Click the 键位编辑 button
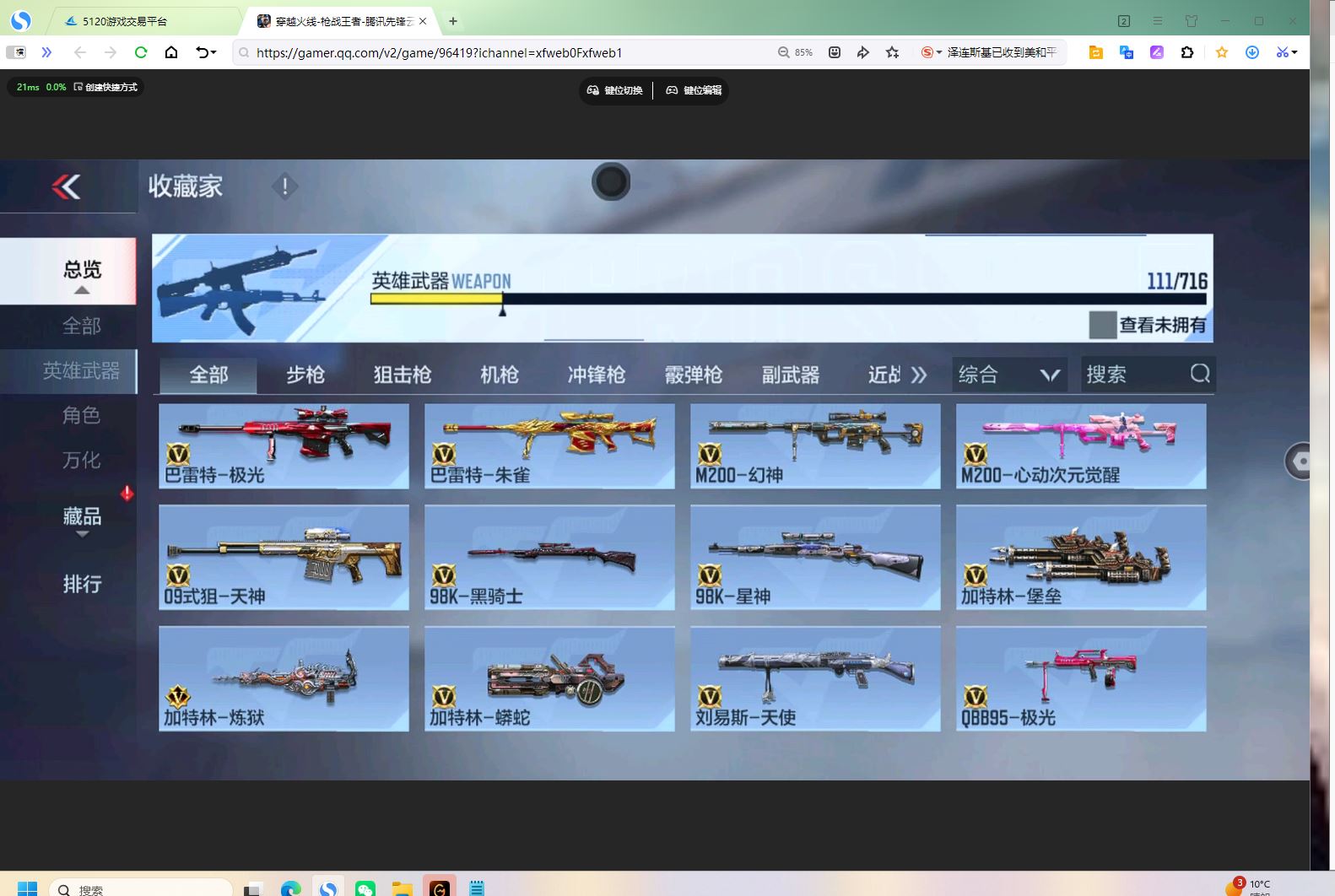 tap(694, 90)
